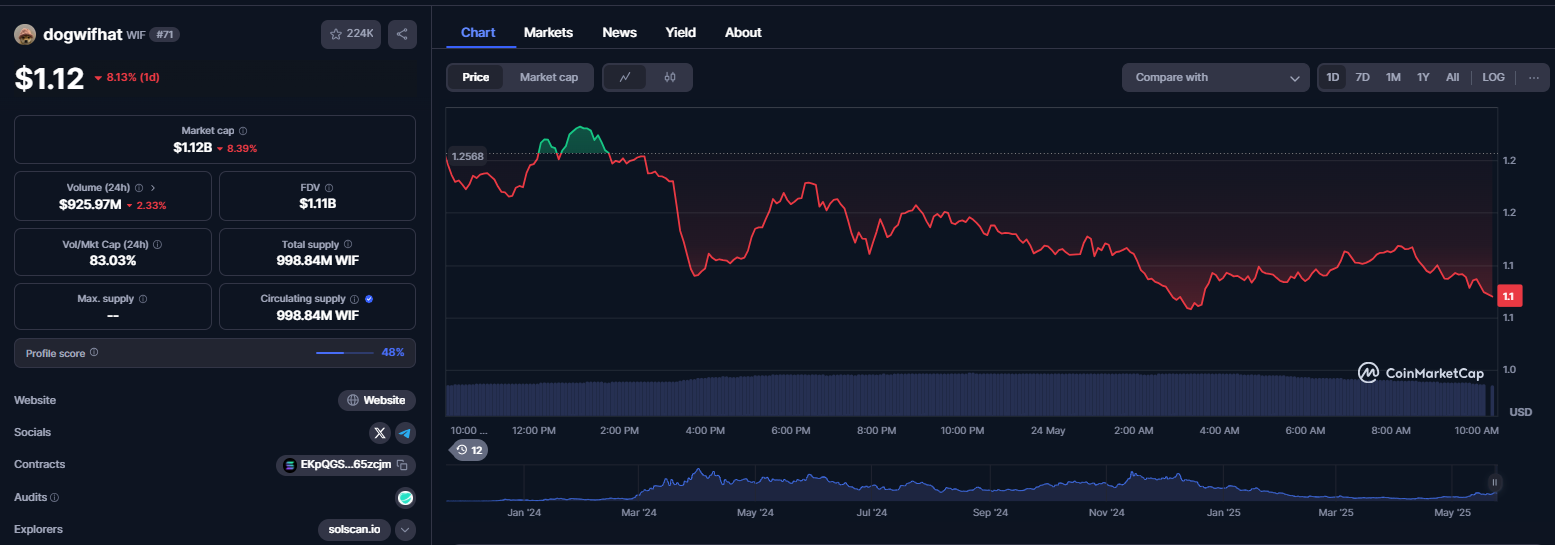The height and width of the screenshot is (545, 1555).
Task: Open the chart more options ellipsis
Action: (x=1534, y=77)
